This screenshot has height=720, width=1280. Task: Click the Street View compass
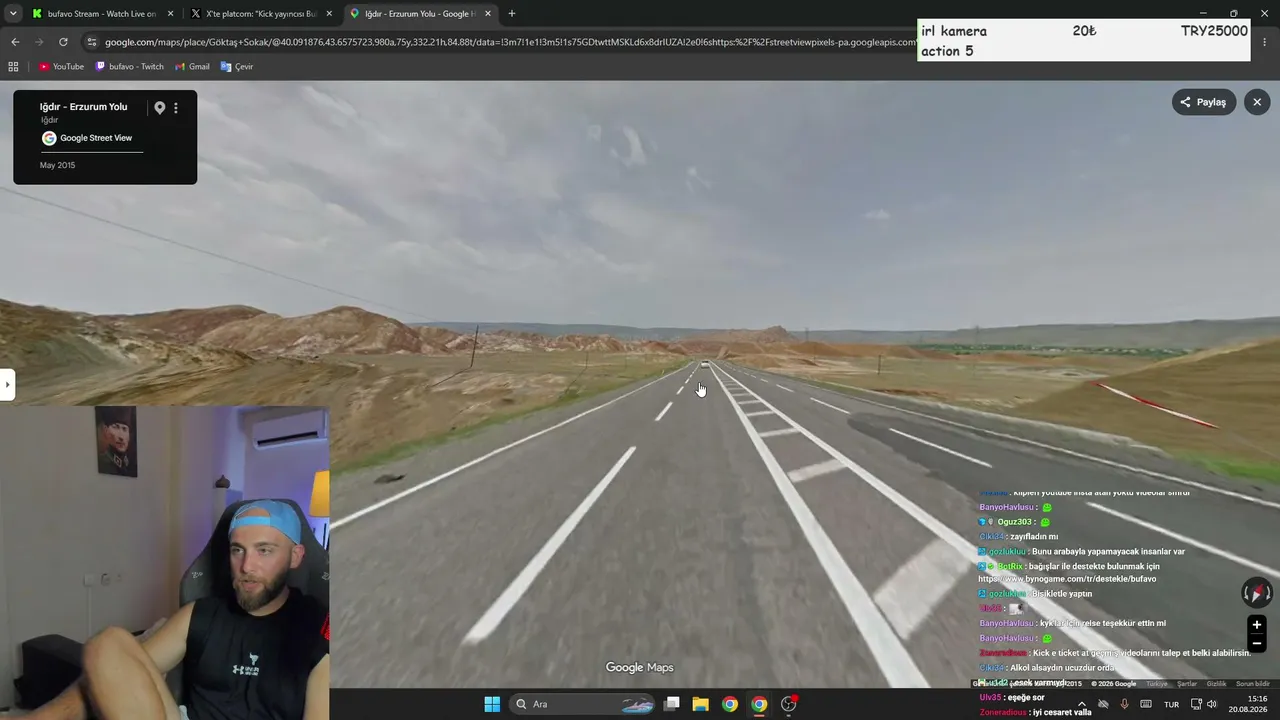pos(1257,592)
